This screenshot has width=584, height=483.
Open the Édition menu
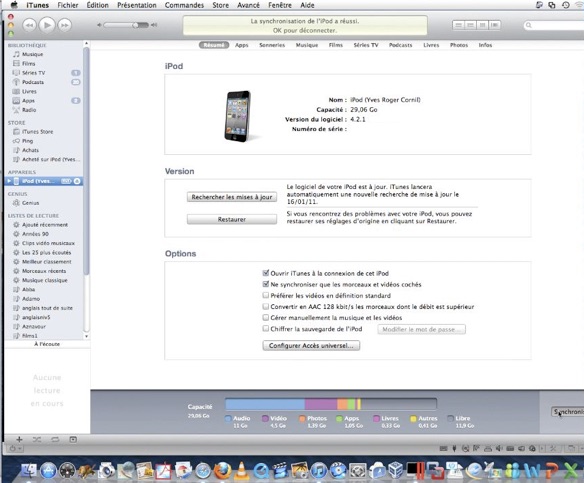tap(98, 5)
